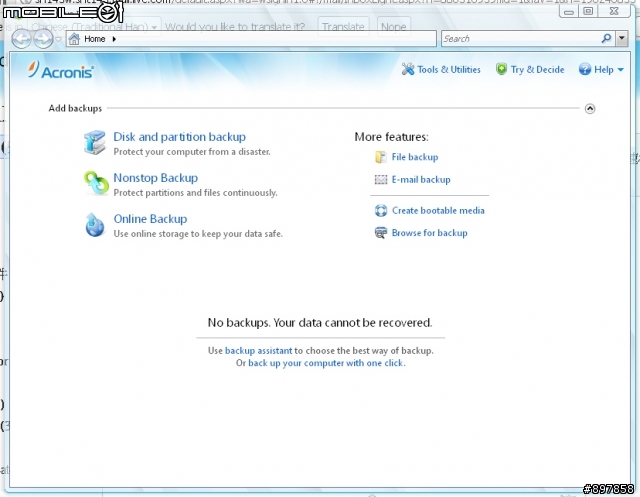Click the File backup folder icon
640x497 pixels.
tap(380, 157)
